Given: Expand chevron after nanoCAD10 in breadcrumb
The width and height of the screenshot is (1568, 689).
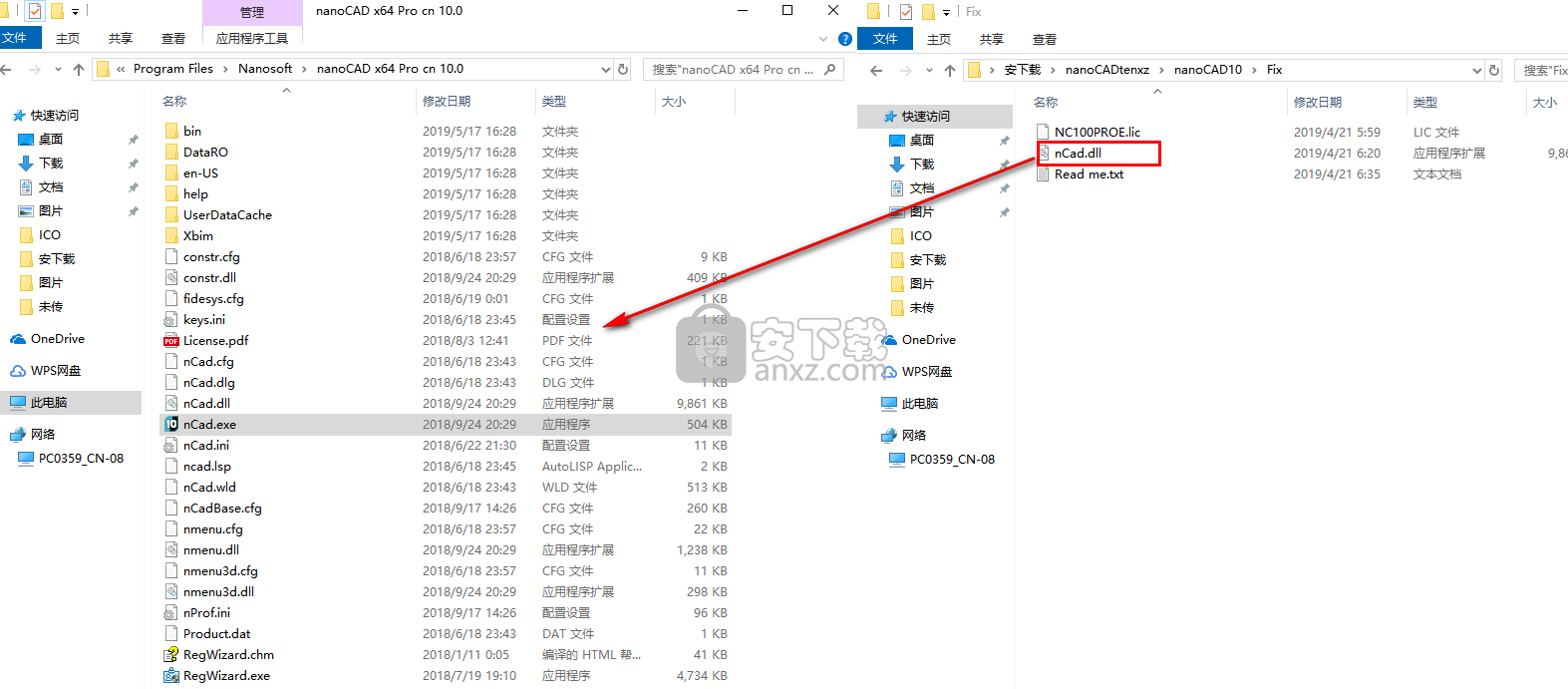Looking at the screenshot, I should point(1254,70).
